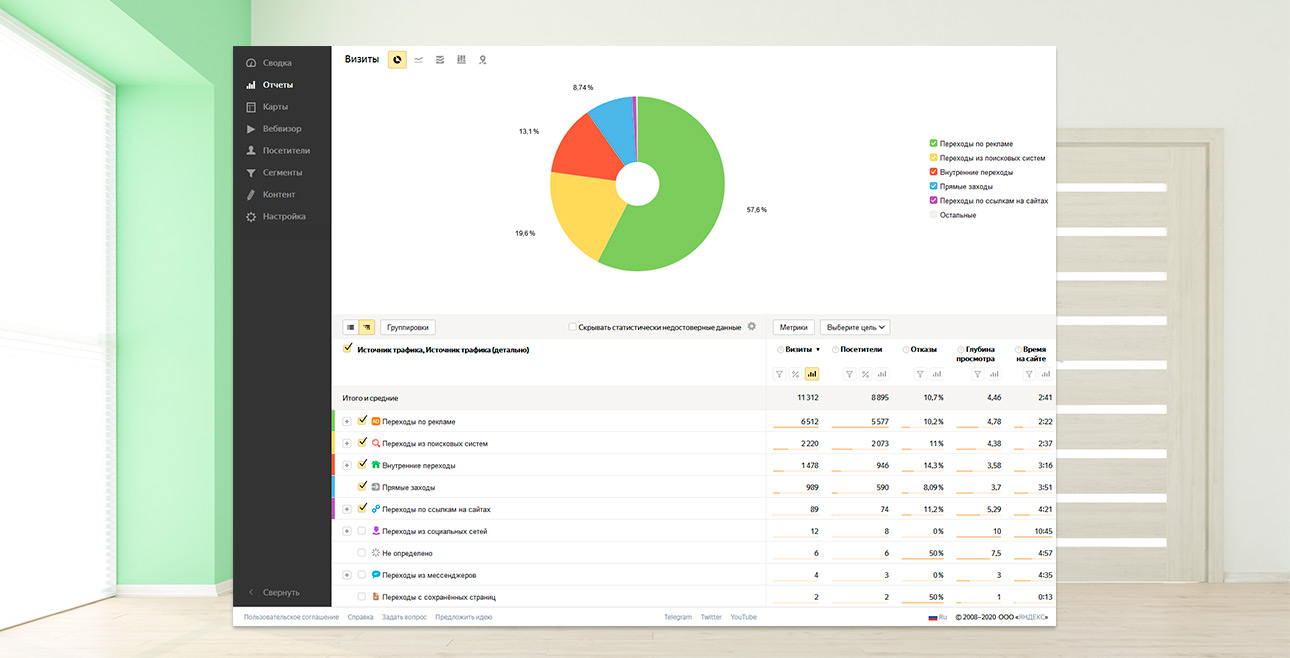Switch the table to flat list view
Viewport: 1290px width, 658px height.
(x=350, y=327)
